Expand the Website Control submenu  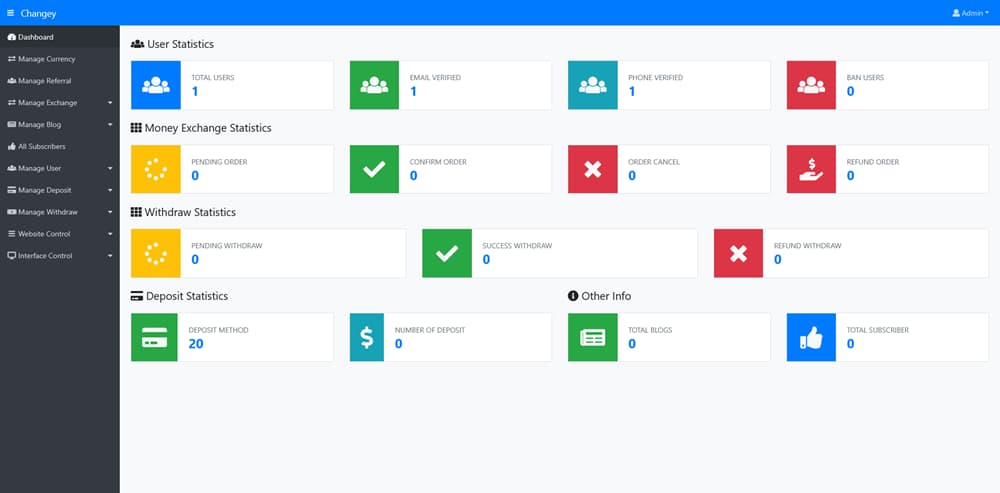[x=59, y=234]
